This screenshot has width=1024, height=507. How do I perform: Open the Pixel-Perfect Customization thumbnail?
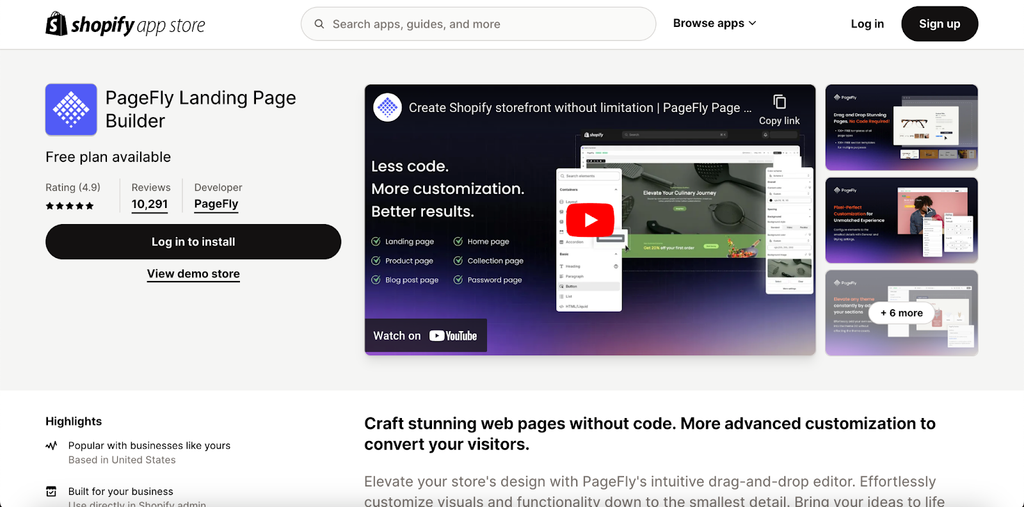point(901,220)
